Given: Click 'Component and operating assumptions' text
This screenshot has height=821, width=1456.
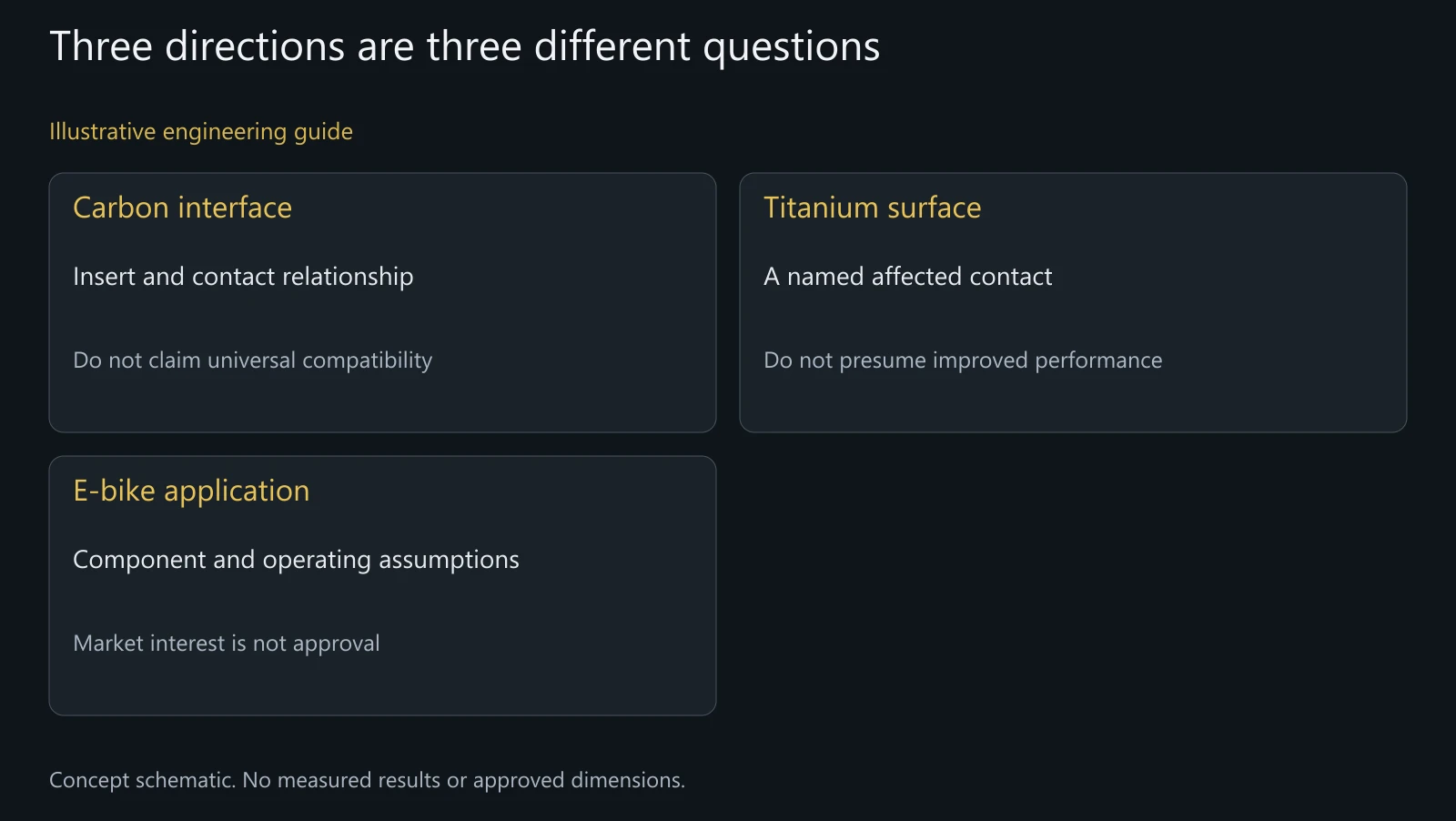Looking at the screenshot, I should click(x=296, y=560).
